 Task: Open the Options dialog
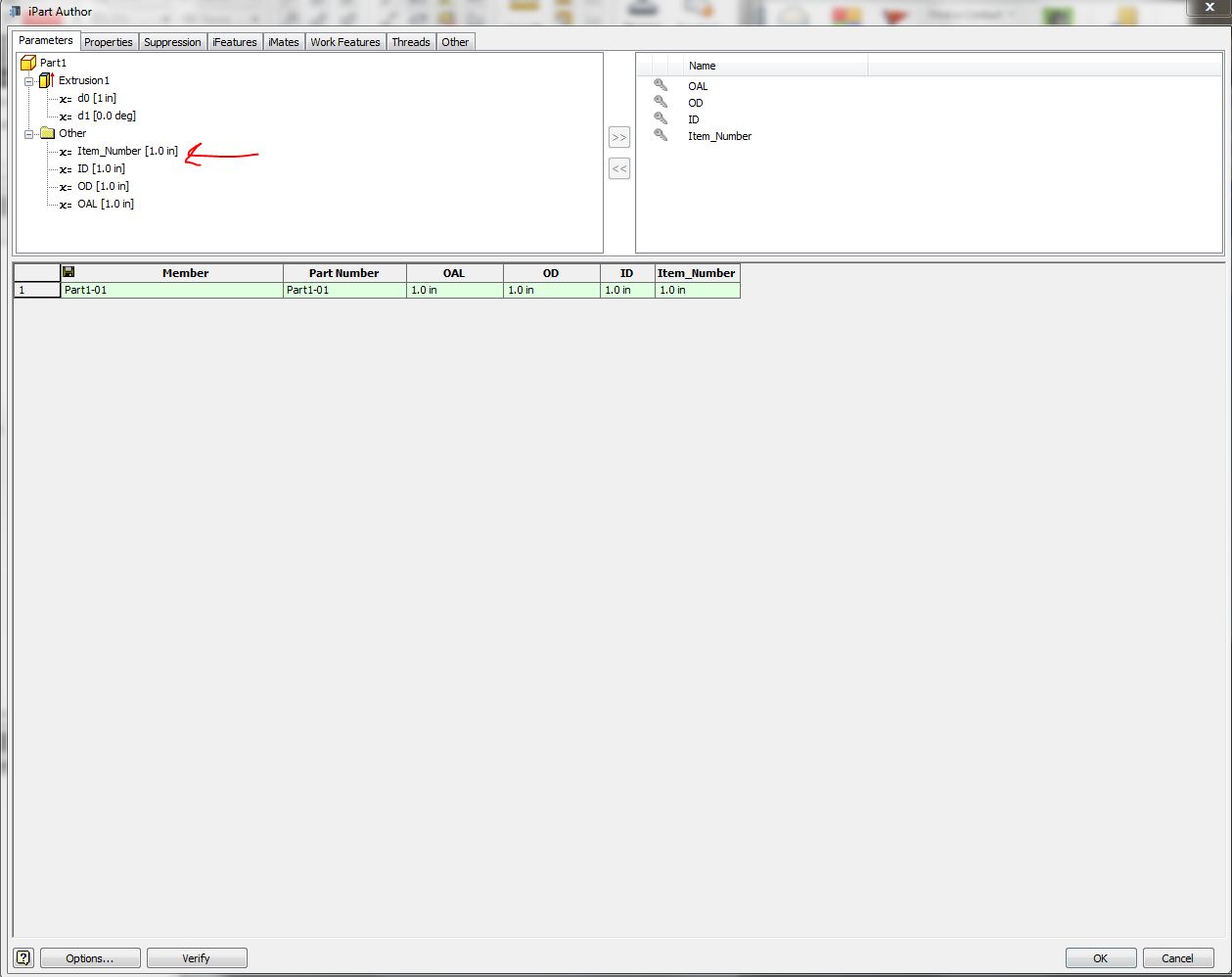coord(89,957)
